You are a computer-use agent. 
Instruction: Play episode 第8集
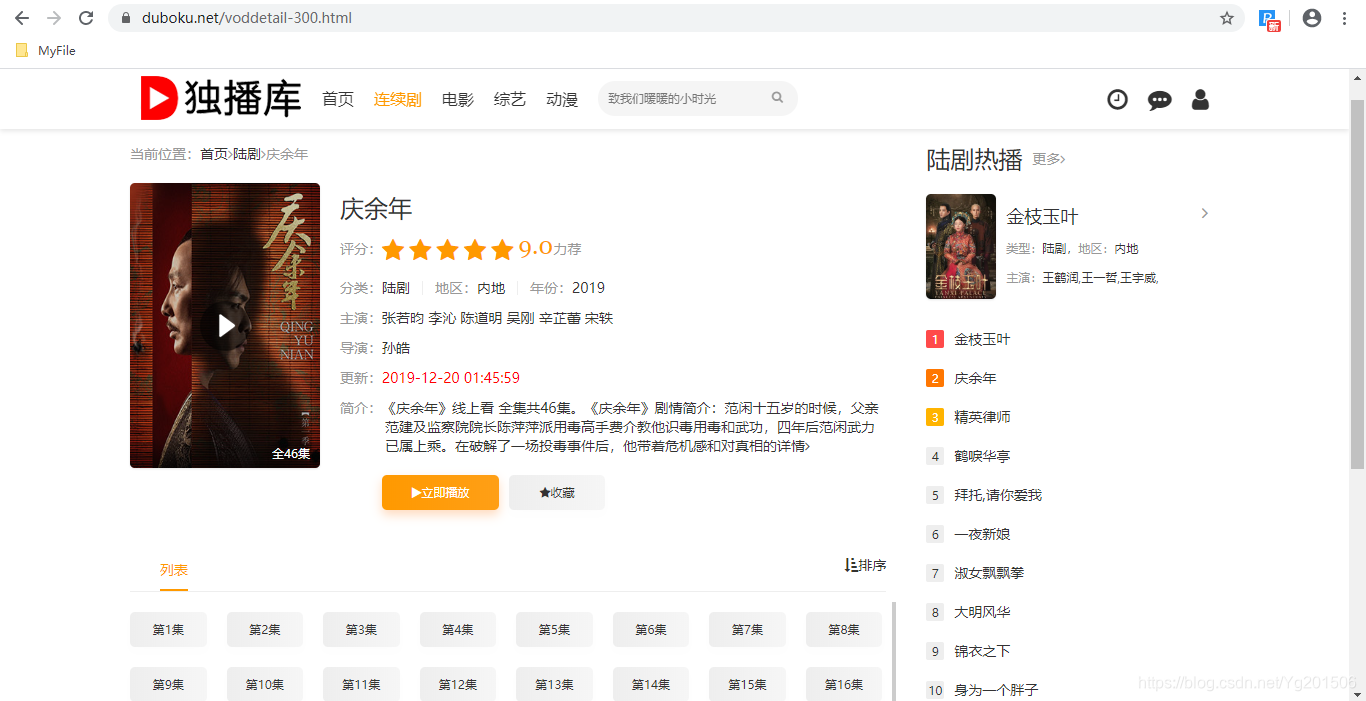tap(844, 630)
